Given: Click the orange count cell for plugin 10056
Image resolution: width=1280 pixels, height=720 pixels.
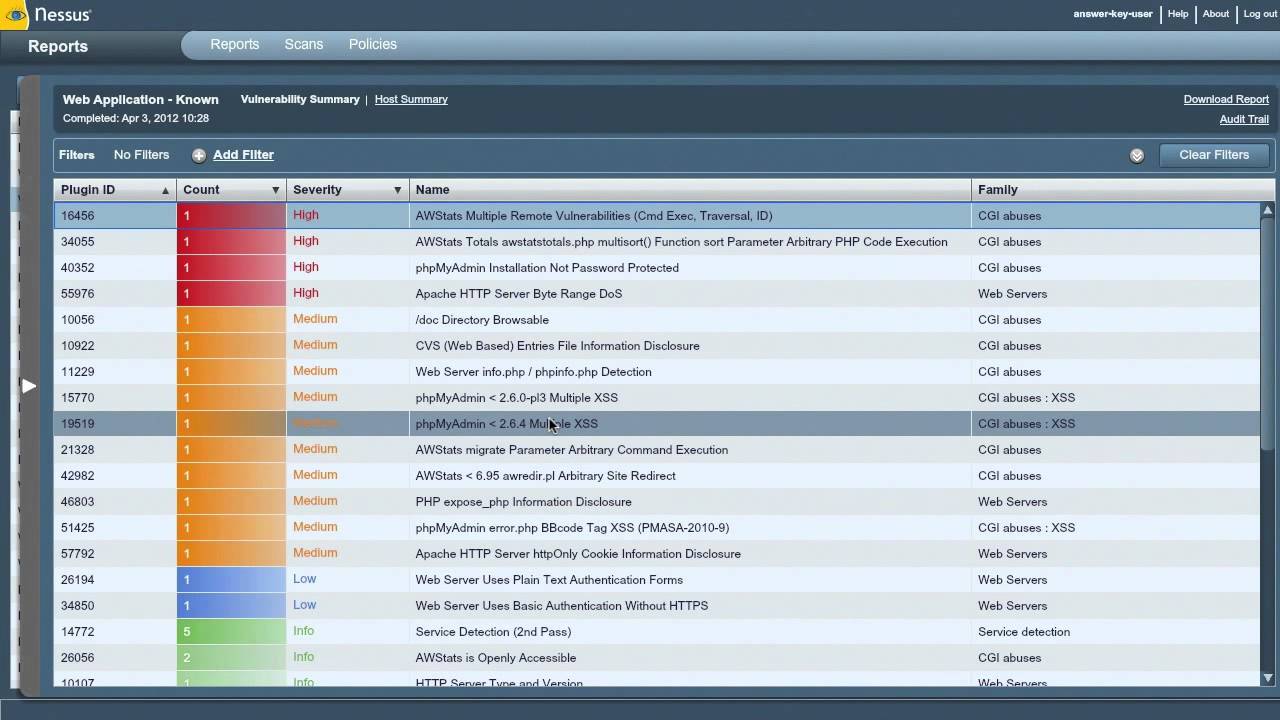Looking at the screenshot, I should 231,320.
